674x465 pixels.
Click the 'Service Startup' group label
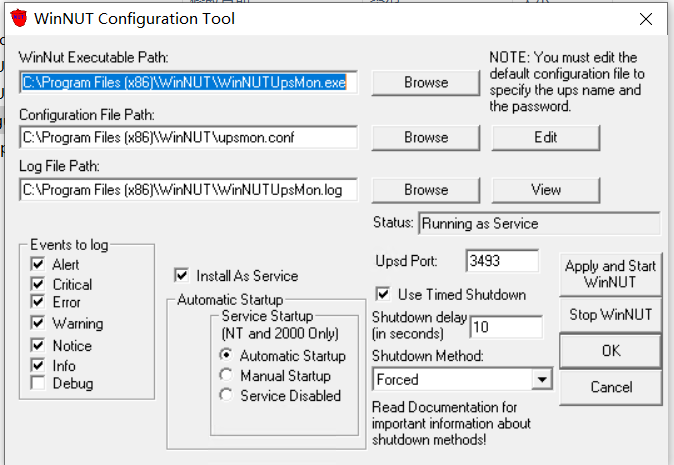point(267,316)
